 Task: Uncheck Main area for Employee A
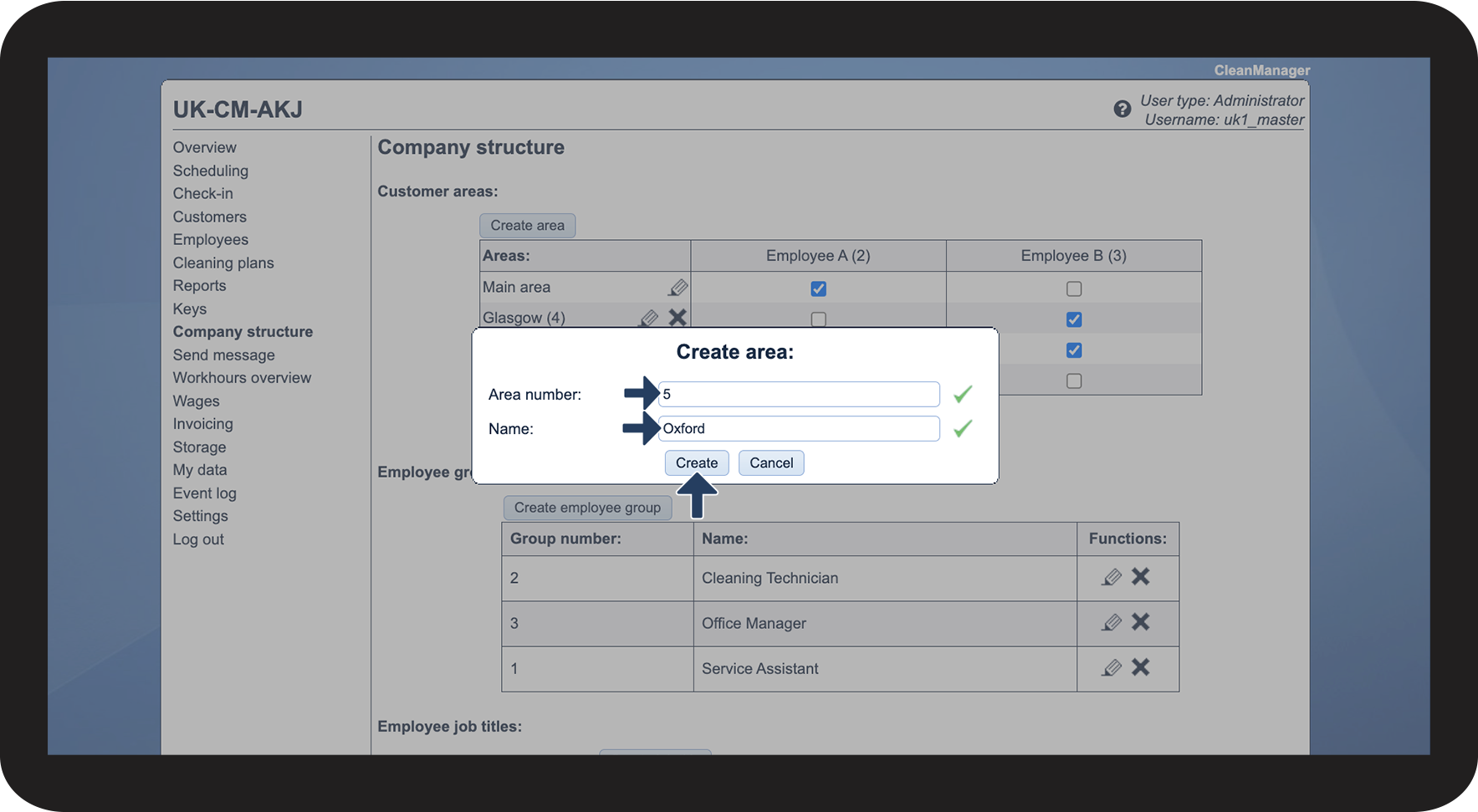[818, 289]
